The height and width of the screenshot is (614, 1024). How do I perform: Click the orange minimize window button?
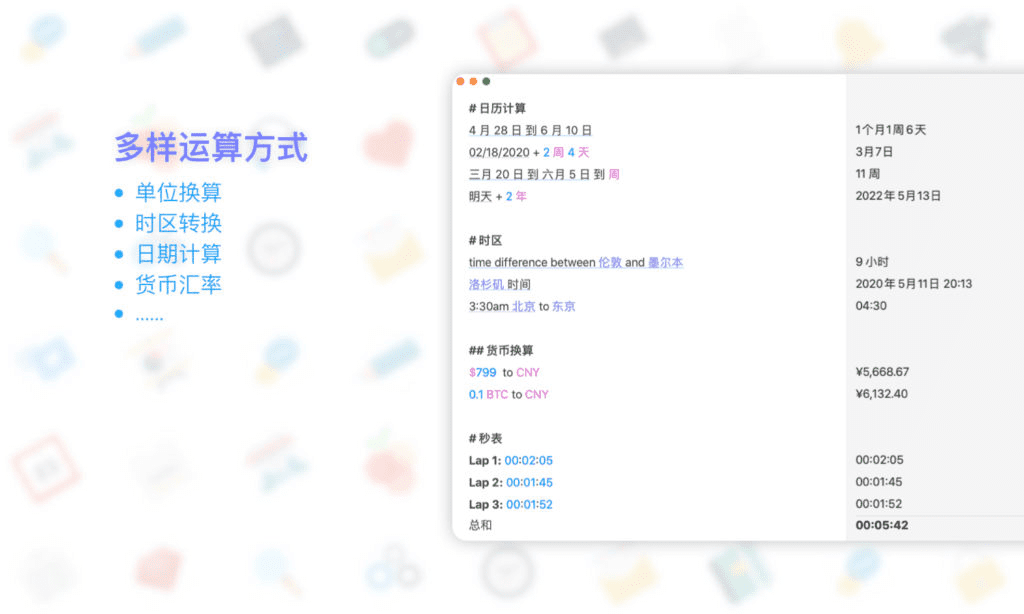(473, 81)
